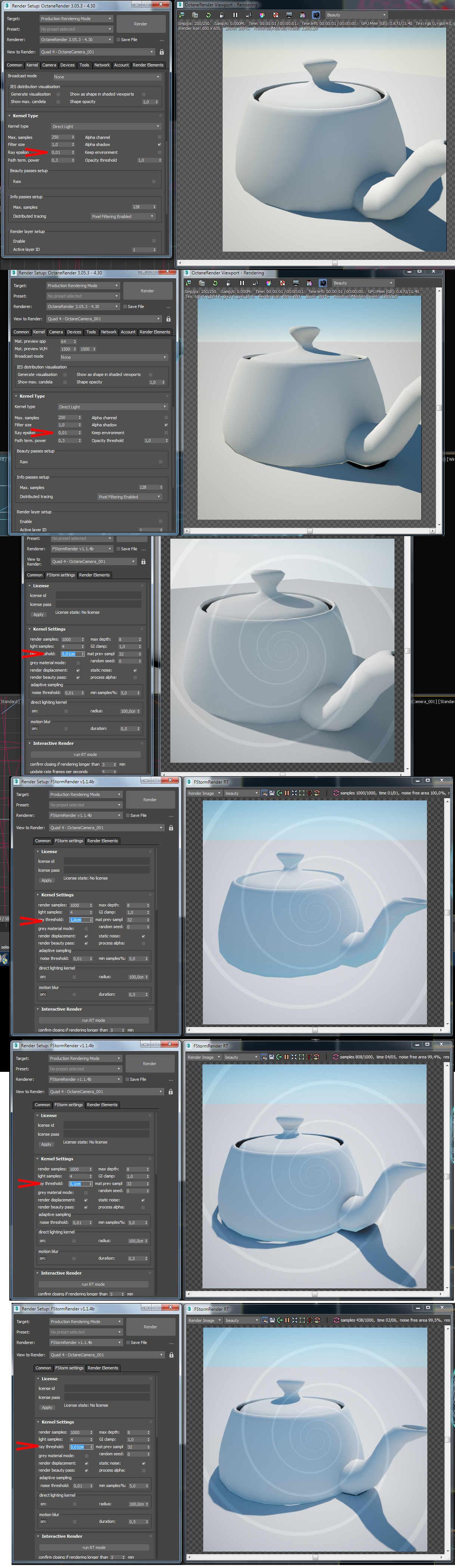Screen dimensions: 455x1568
Task: Switch to Camera tab in topmost Octane setup
Action: tap(49, 65)
